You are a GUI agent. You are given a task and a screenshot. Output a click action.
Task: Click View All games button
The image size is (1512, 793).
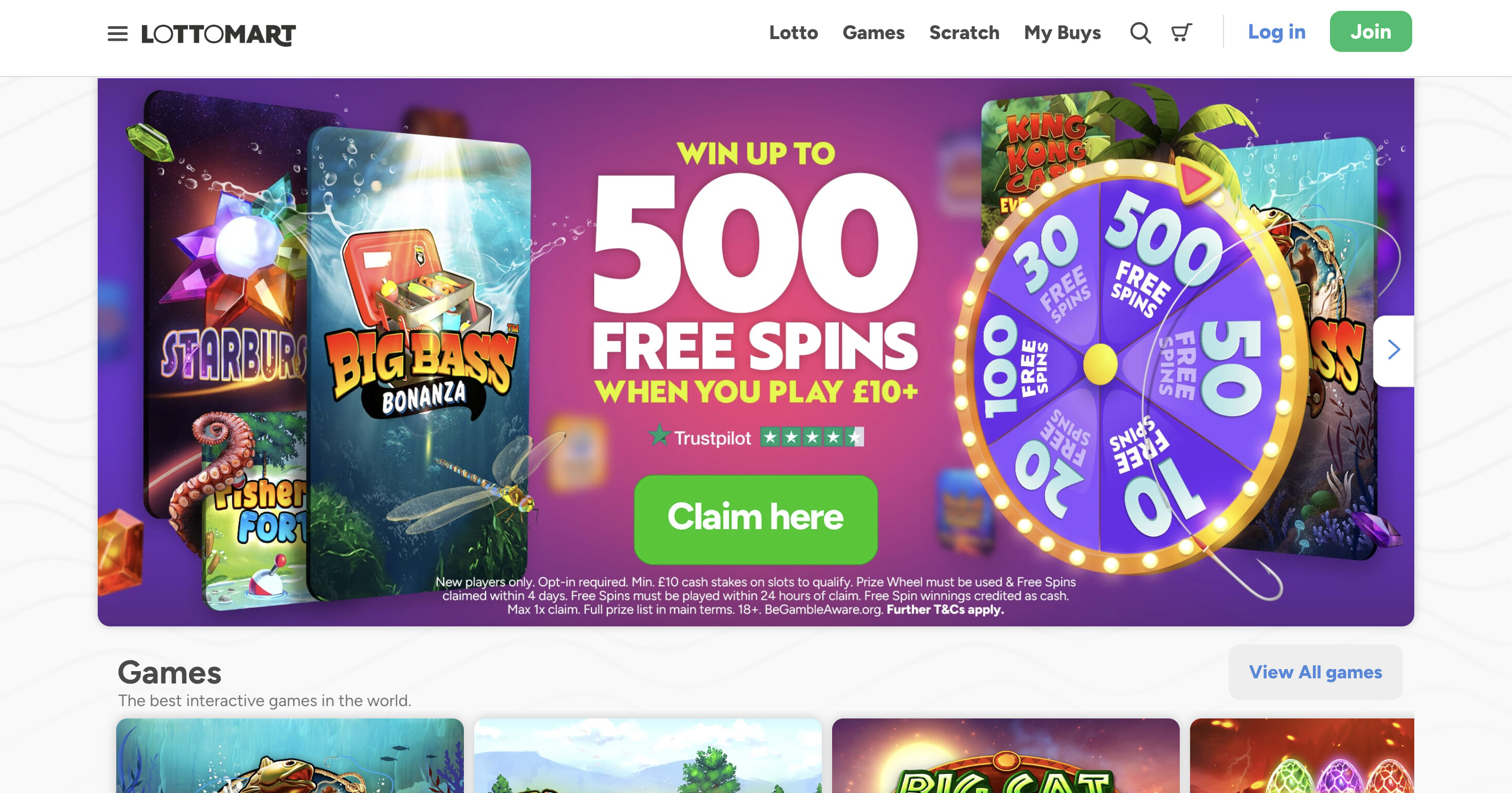pyautogui.click(x=1316, y=672)
